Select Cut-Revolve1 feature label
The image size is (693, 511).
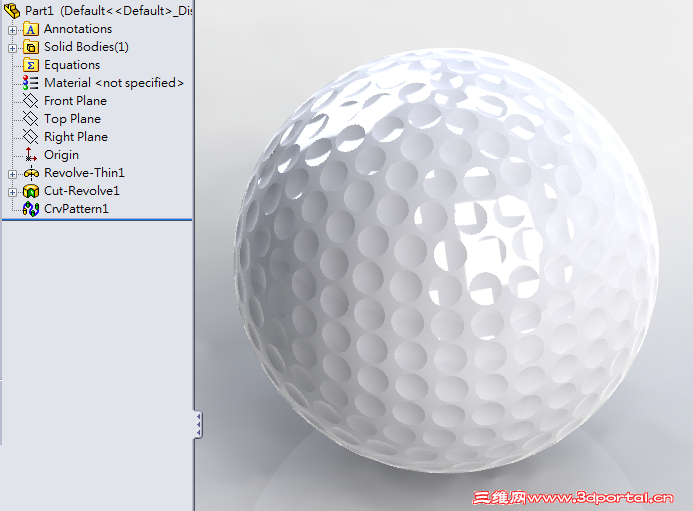[x=82, y=191]
